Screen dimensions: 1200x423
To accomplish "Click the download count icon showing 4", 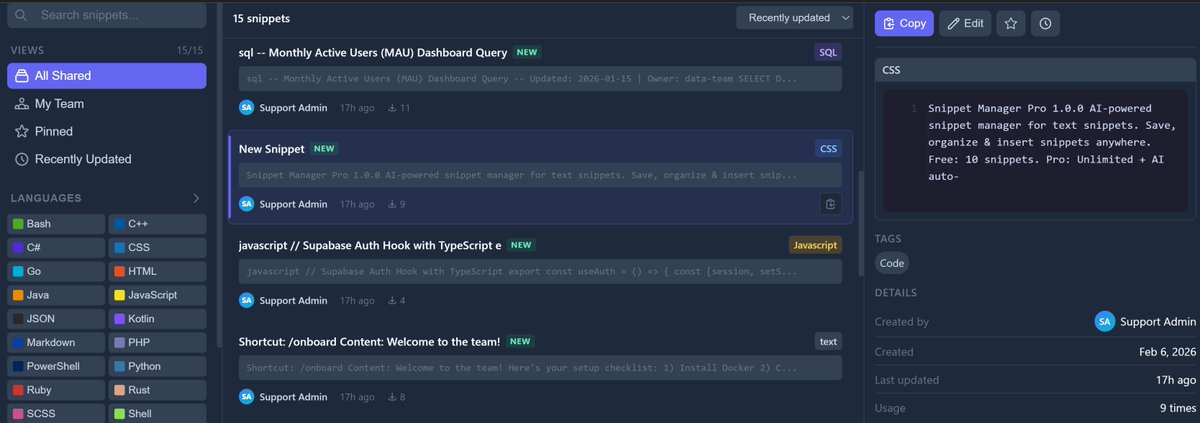I will click(x=392, y=300).
